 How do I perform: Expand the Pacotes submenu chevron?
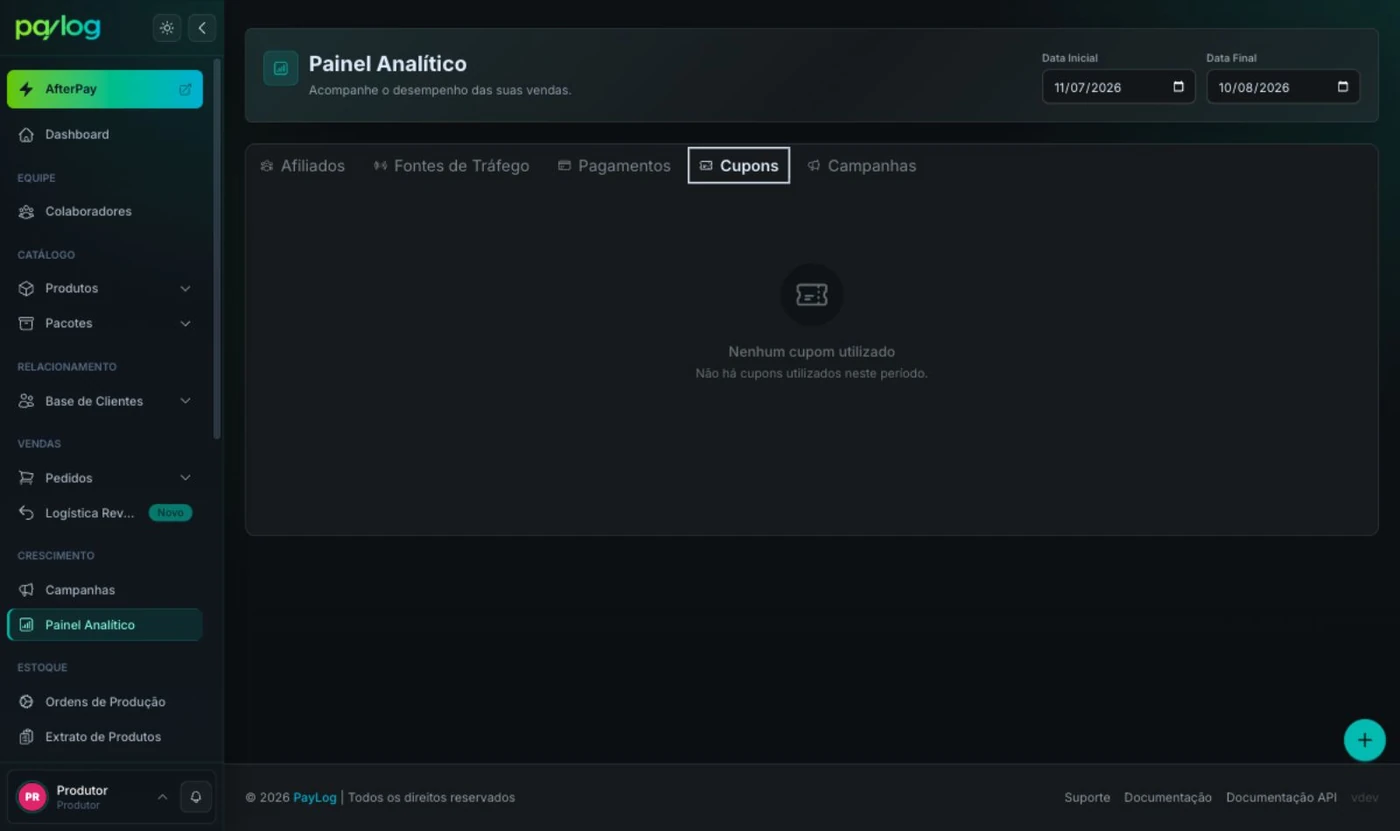185,323
